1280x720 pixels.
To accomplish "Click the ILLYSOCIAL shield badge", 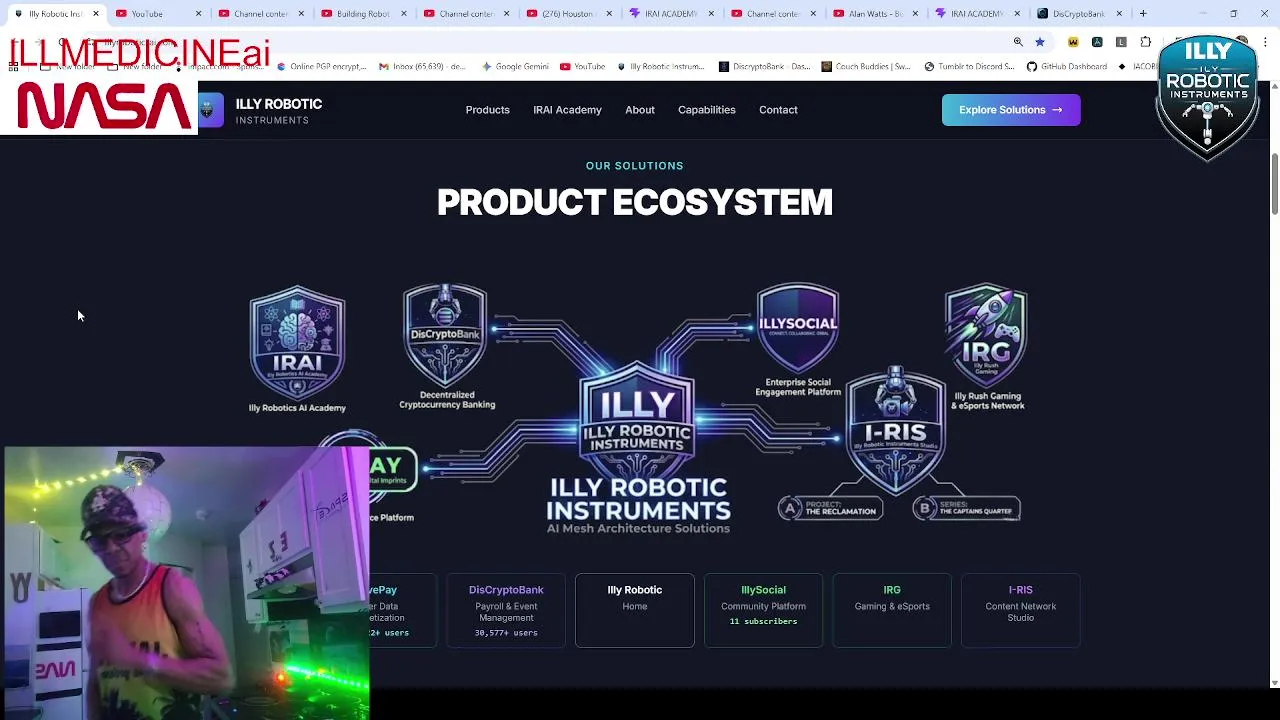I will [x=798, y=328].
